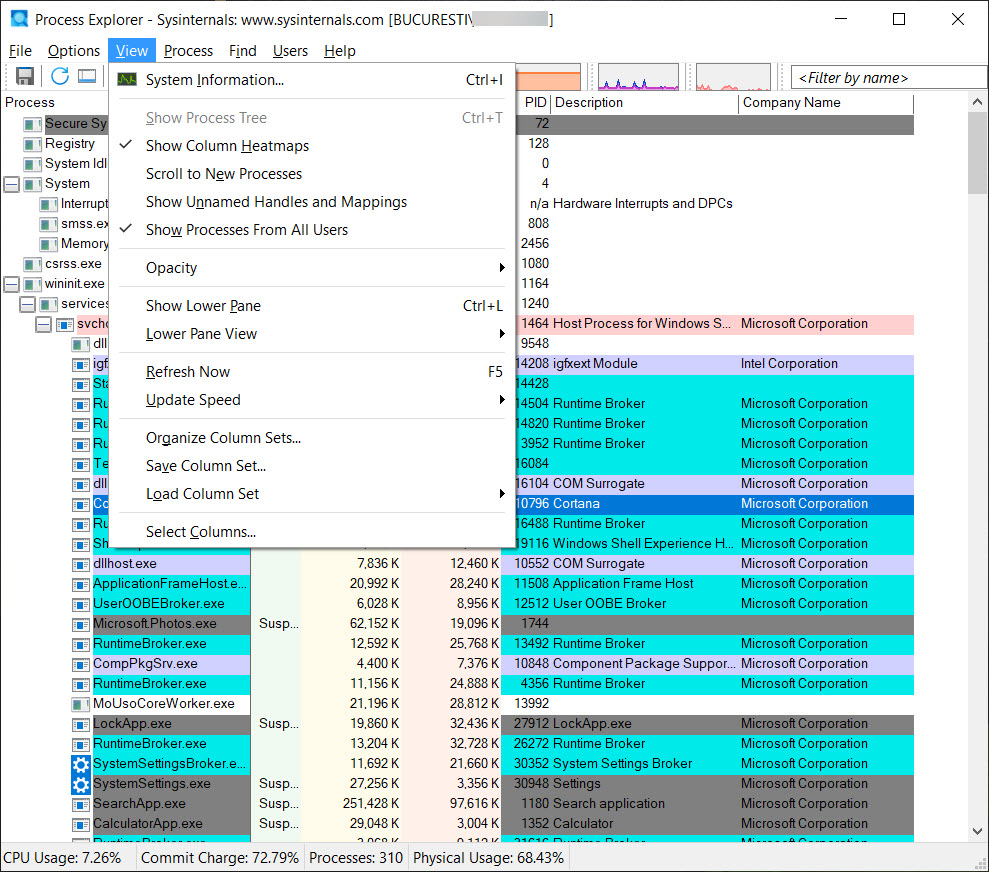This screenshot has width=989, height=872.
Task: Choose Save Column Set menu entry
Action: [312, 466]
